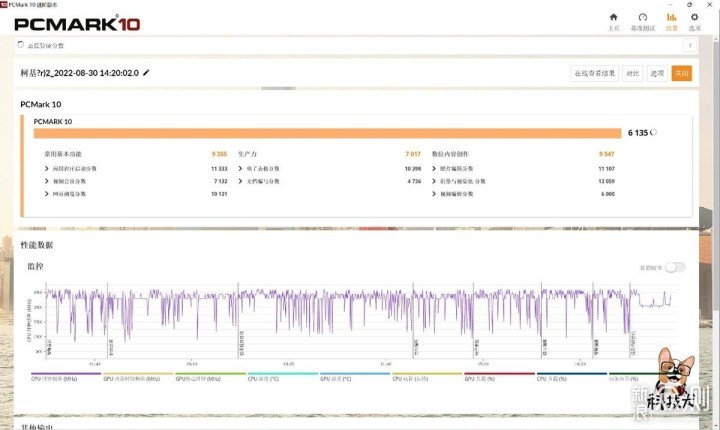Expand the row scoring 13 059
This screenshot has width=720, height=430.
(x=434, y=181)
